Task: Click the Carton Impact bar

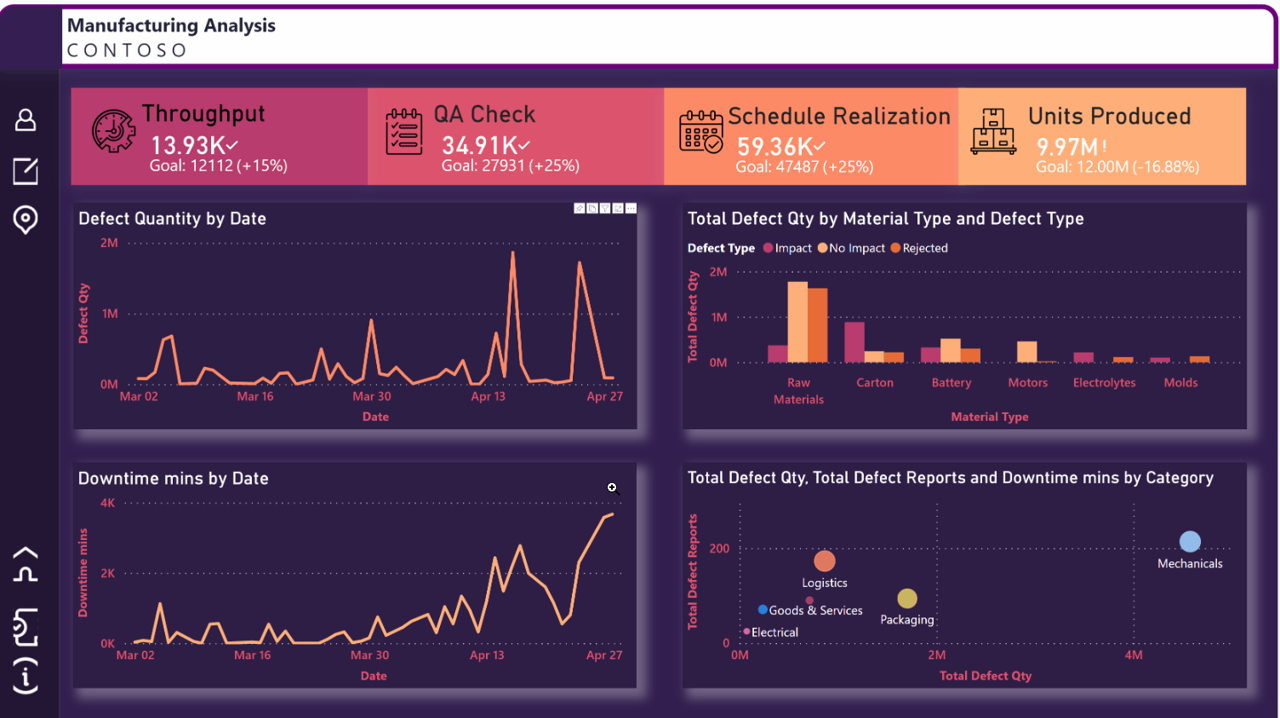Action: coord(854,342)
